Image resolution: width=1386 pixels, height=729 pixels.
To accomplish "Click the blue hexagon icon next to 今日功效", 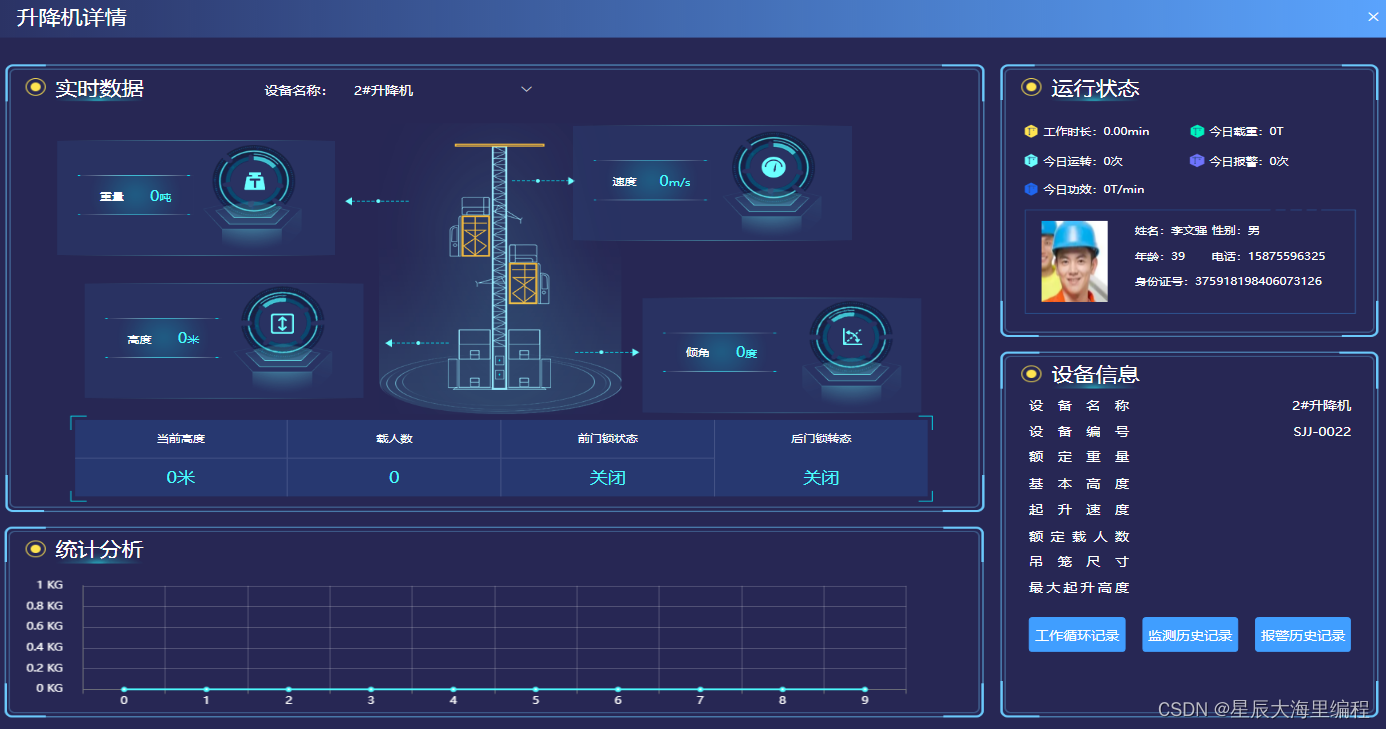I will pyautogui.click(x=1031, y=189).
